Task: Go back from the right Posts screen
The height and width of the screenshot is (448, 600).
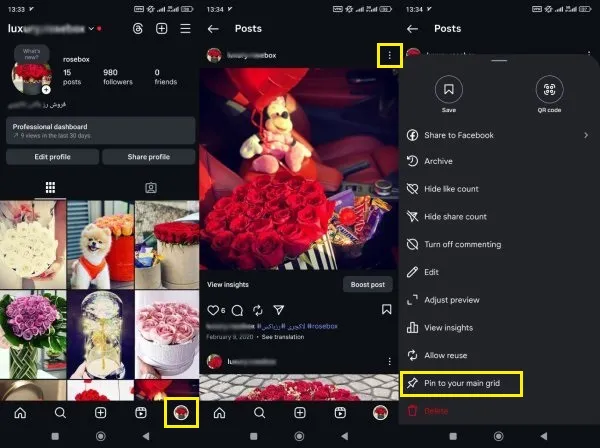Action: click(412, 29)
